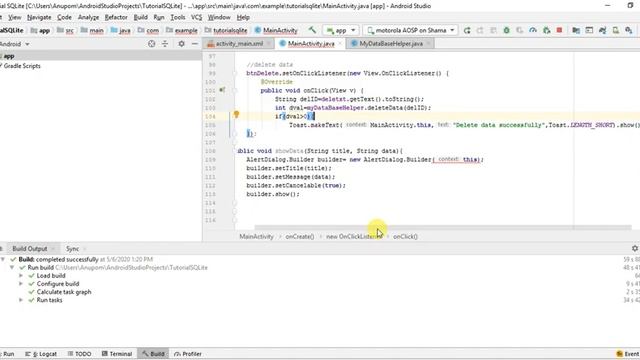Open the Build menu in the menu bar
The image size is (640, 360).
click(x=140, y=17)
